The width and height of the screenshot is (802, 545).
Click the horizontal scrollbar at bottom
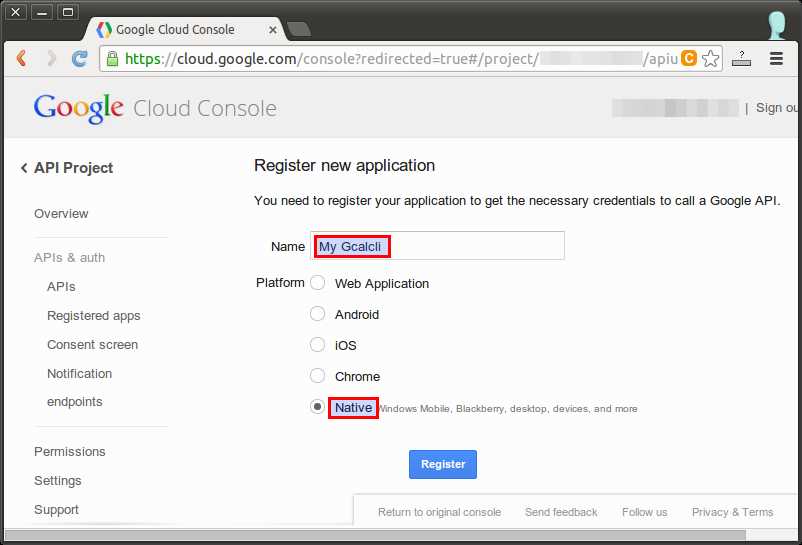coord(375,535)
